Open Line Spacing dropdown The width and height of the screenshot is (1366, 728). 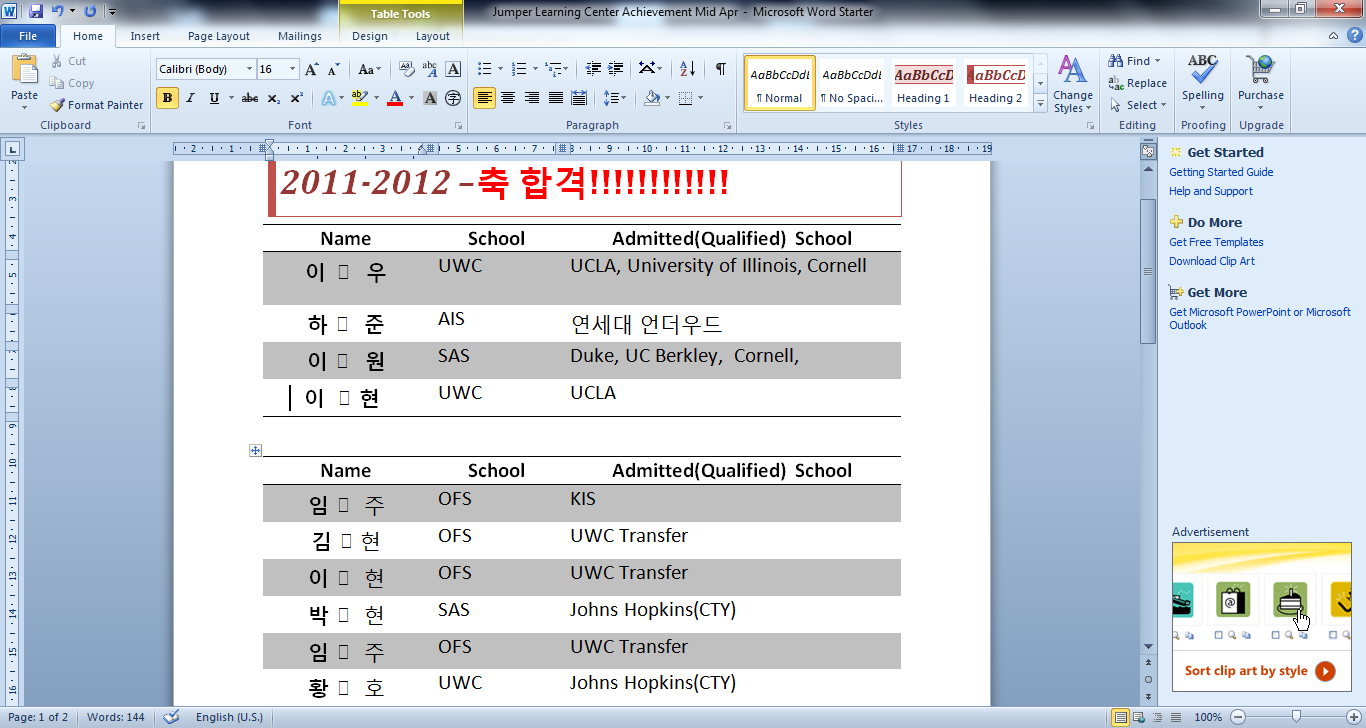coord(616,98)
